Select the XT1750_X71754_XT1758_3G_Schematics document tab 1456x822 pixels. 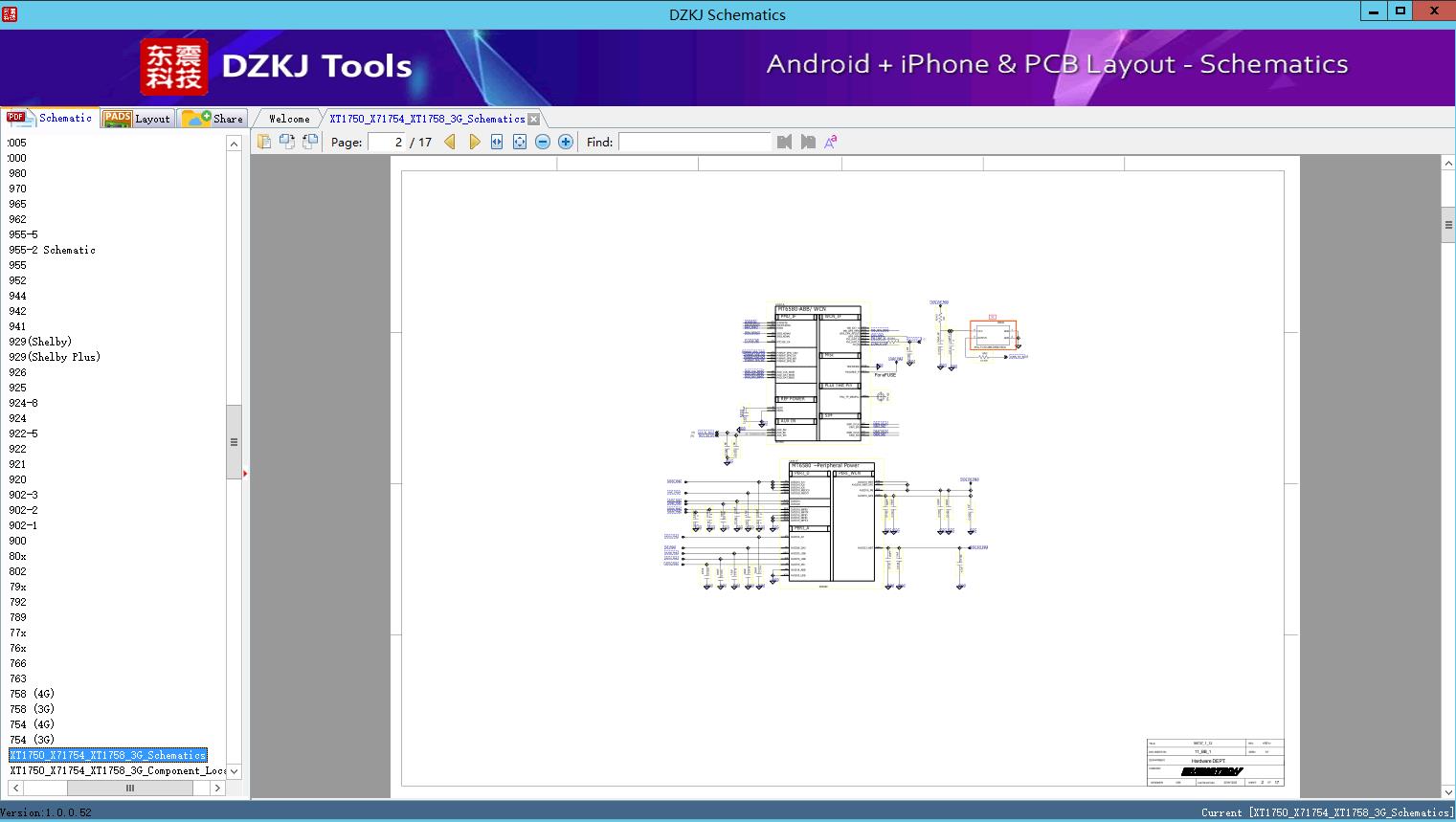pyautogui.click(x=427, y=119)
